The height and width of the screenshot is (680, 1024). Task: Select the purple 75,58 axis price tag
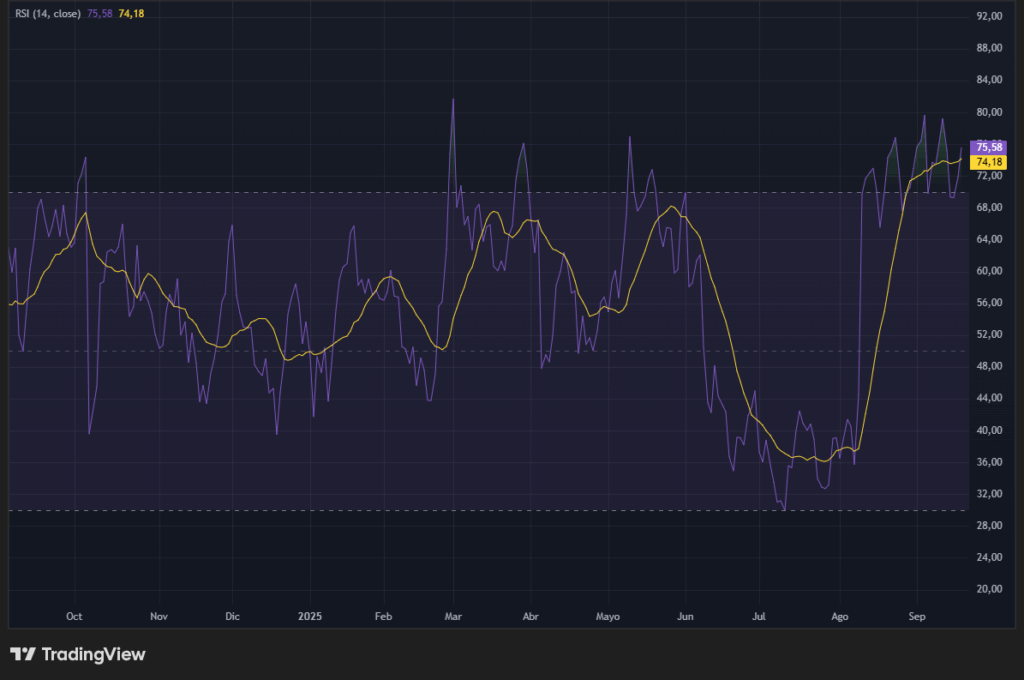coord(989,147)
